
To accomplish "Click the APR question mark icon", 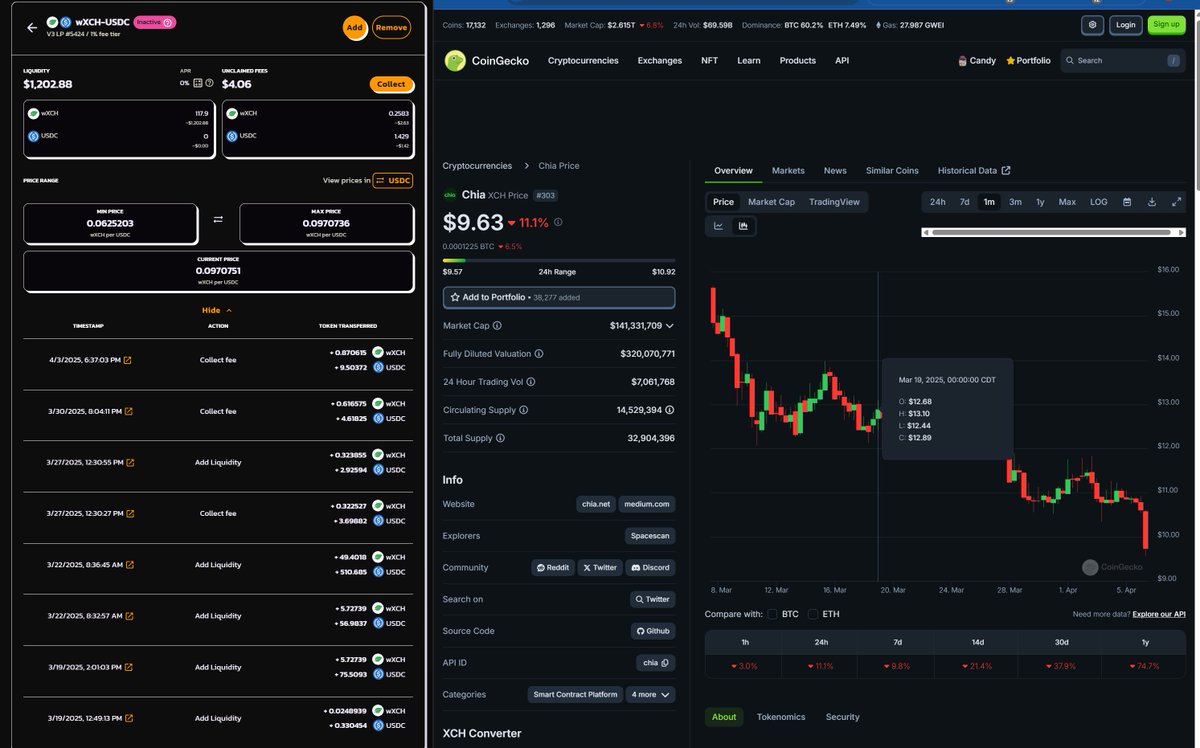I will (x=209, y=83).
